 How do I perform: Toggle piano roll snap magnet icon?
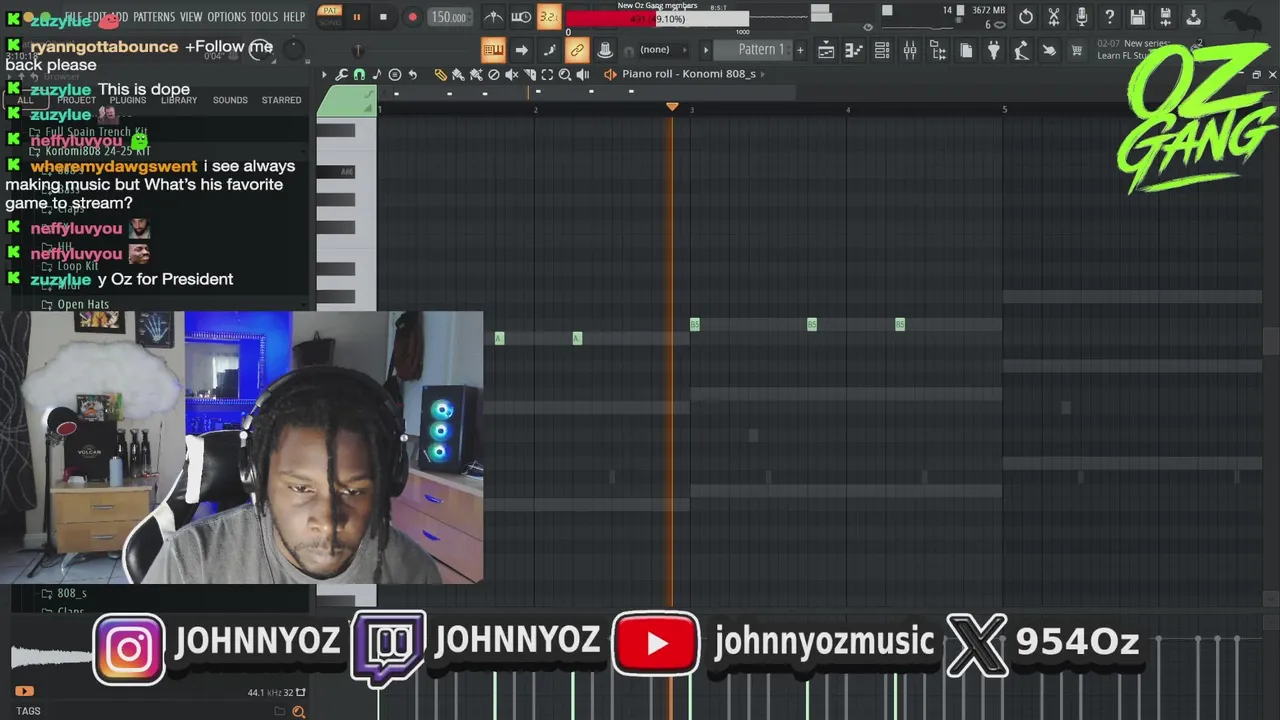359,75
